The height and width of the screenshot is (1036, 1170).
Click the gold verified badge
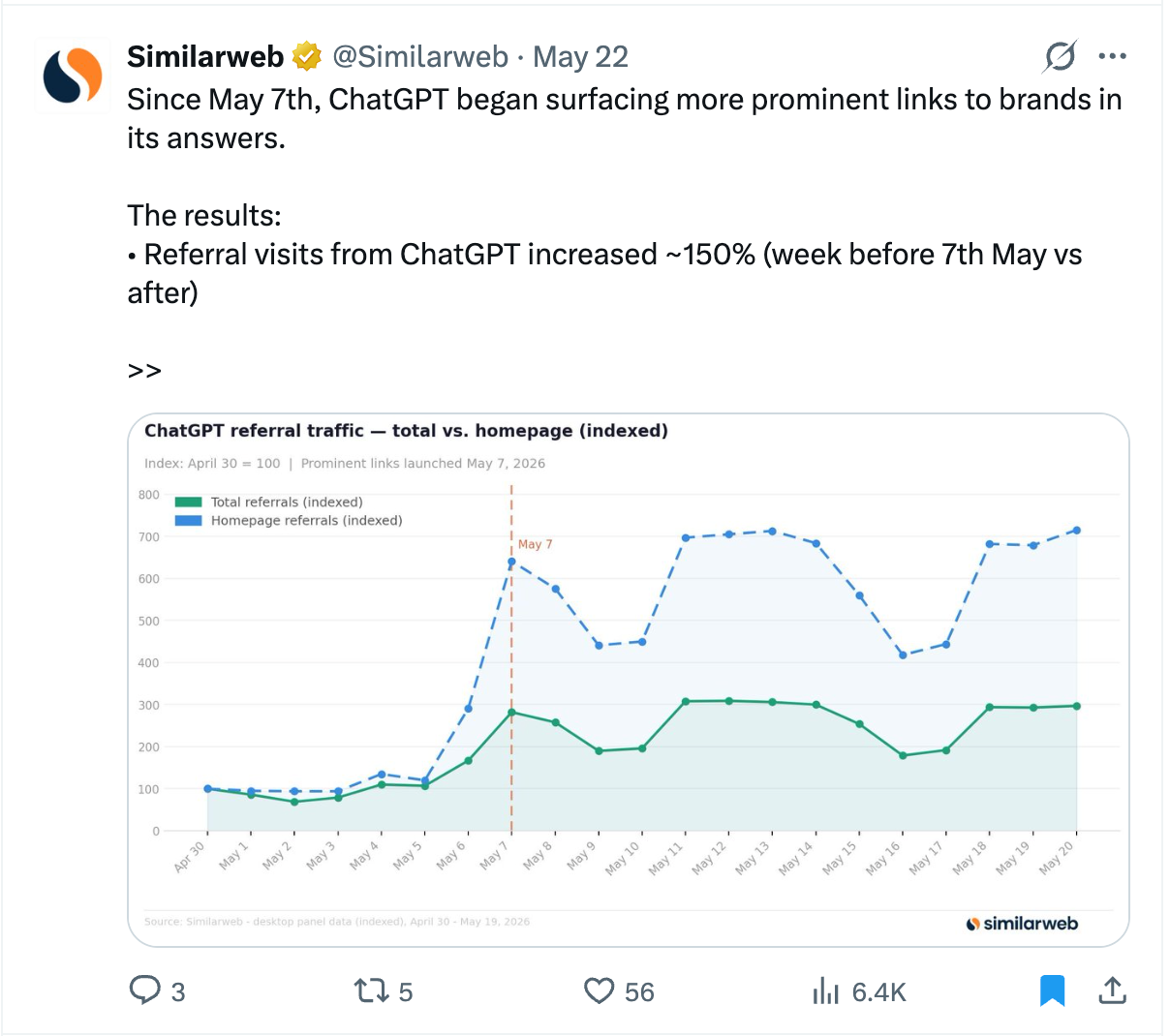307,57
